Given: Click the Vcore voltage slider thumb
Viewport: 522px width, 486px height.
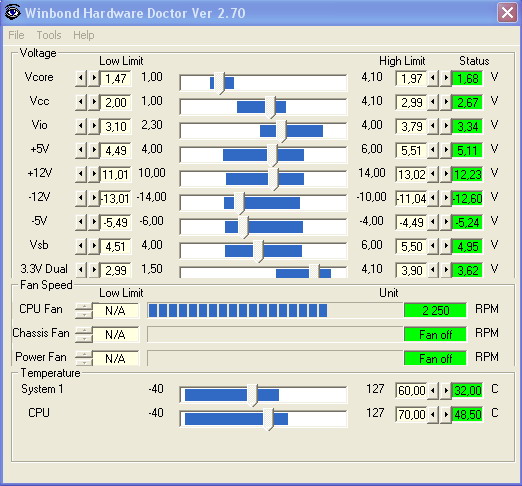Looking at the screenshot, I should pyautogui.click(x=219, y=83).
